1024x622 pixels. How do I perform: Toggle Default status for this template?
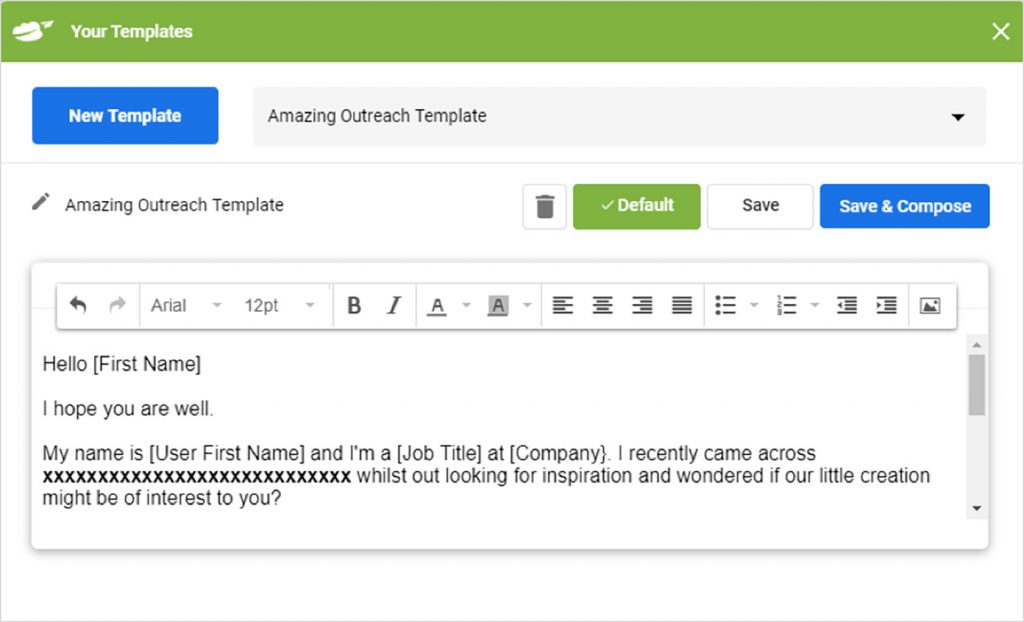(x=636, y=206)
